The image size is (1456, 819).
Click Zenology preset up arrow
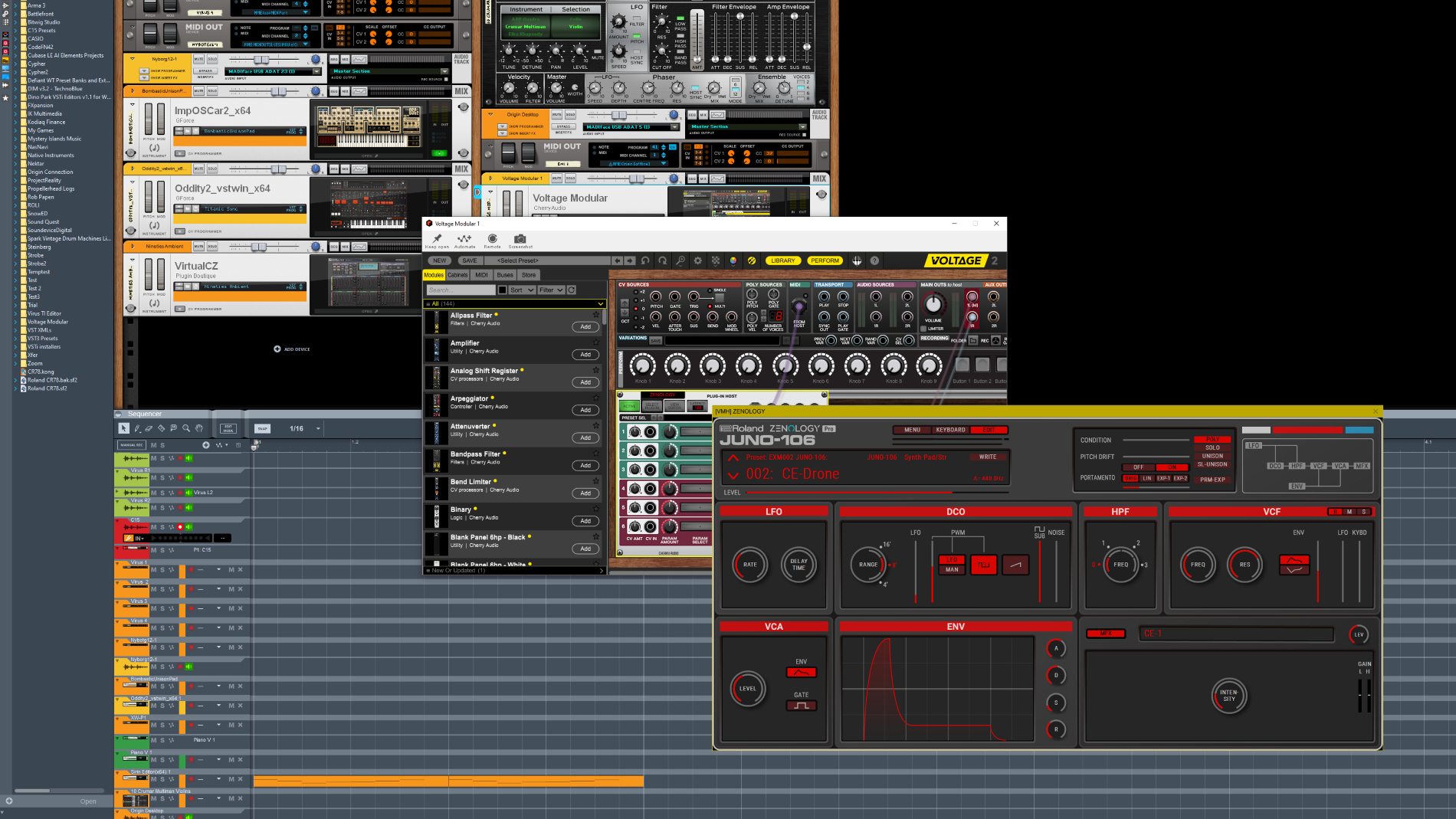[x=733, y=457]
